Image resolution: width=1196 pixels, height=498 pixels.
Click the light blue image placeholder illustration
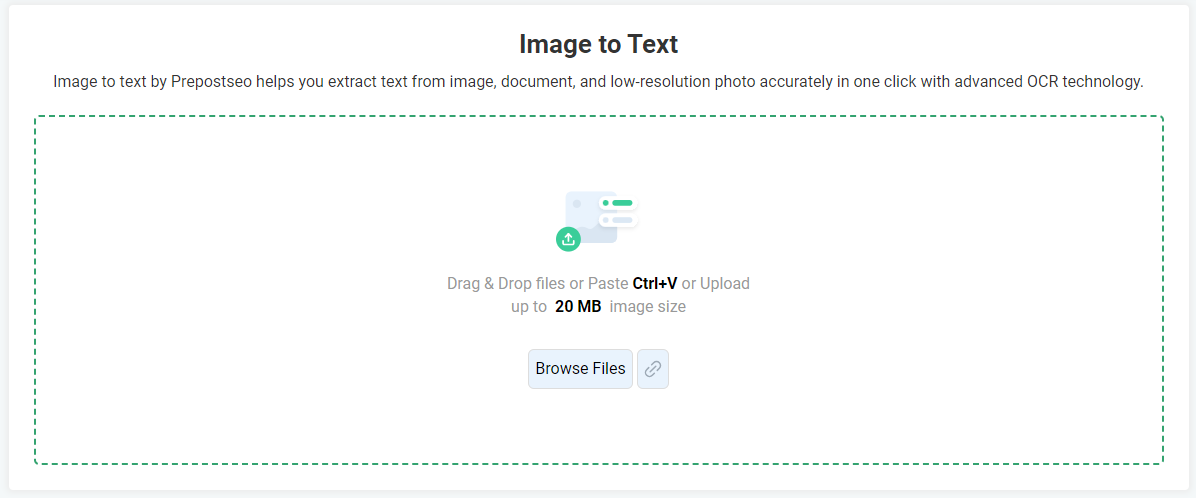(x=591, y=217)
